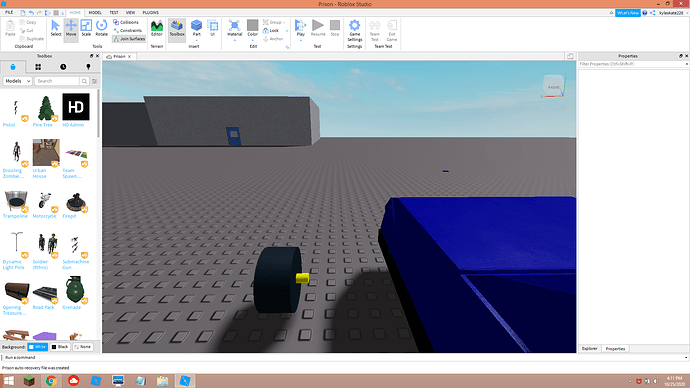Open Toolbox filter options icon

pos(95,81)
